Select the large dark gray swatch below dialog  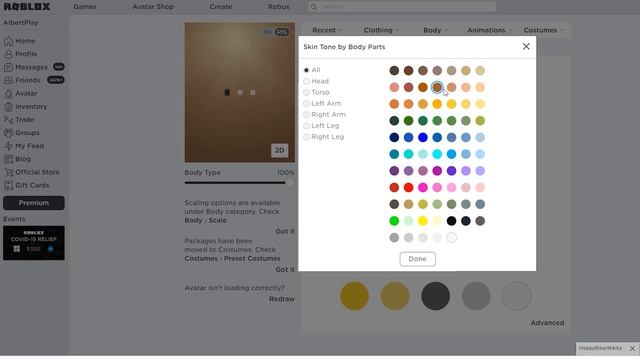pyautogui.click(x=436, y=296)
